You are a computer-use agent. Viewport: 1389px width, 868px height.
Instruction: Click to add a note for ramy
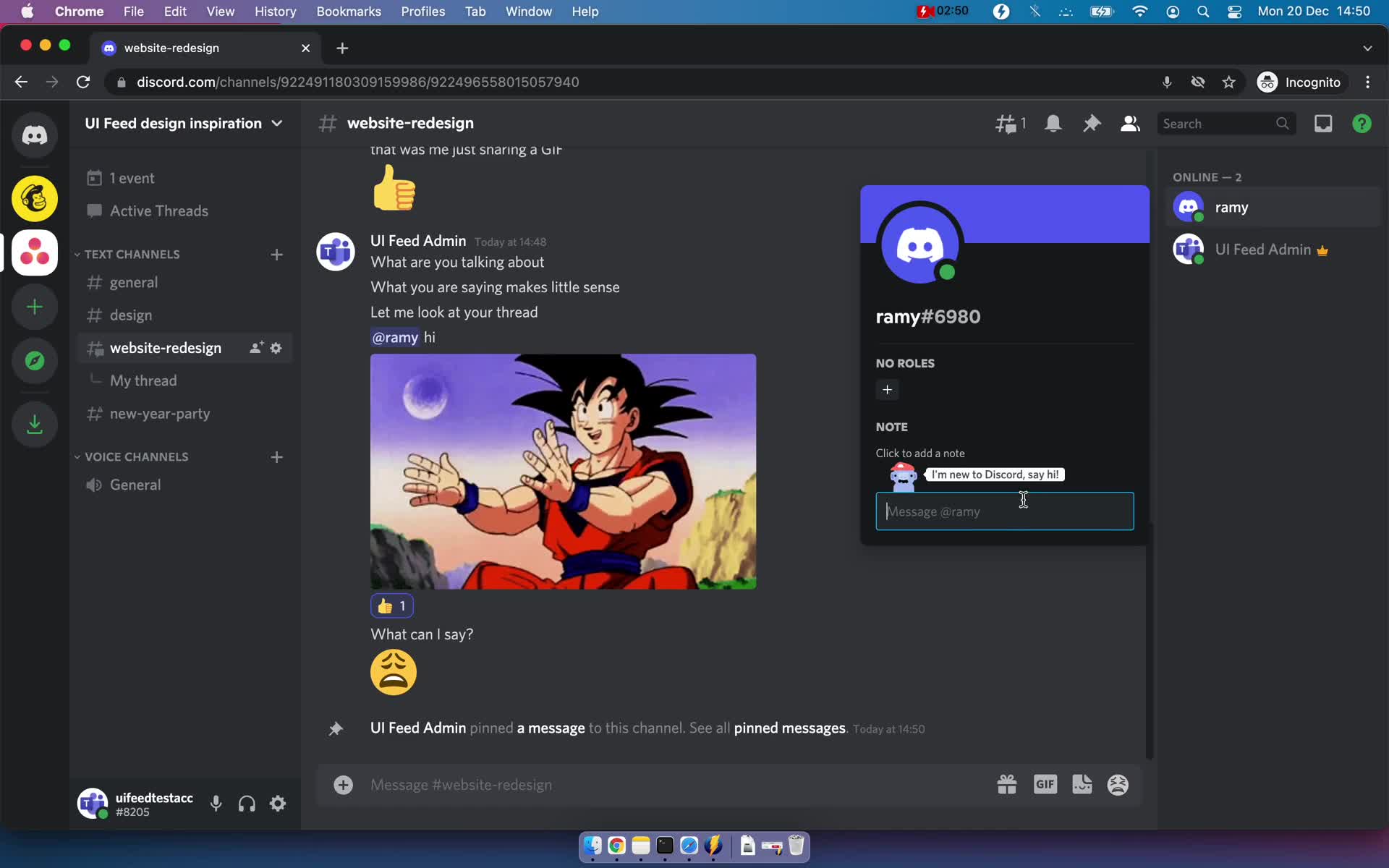coord(920,454)
